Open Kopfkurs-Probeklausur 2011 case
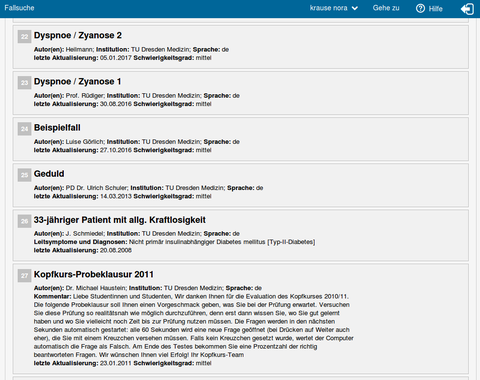 [94, 274]
